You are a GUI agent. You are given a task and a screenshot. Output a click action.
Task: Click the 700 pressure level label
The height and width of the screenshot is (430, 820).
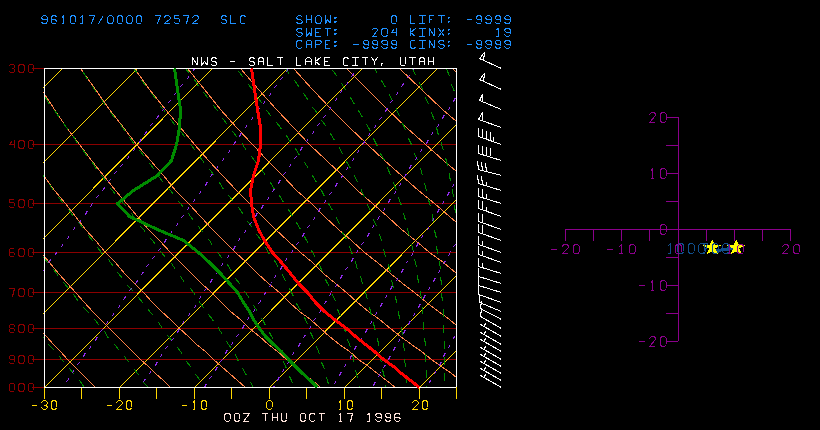pyautogui.click(x=21, y=292)
